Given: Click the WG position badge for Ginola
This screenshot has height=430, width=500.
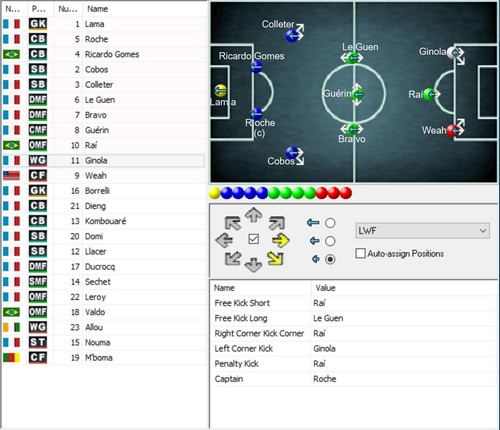Looking at the screenshot, I should pyautogui.click(x=38, y=161).
